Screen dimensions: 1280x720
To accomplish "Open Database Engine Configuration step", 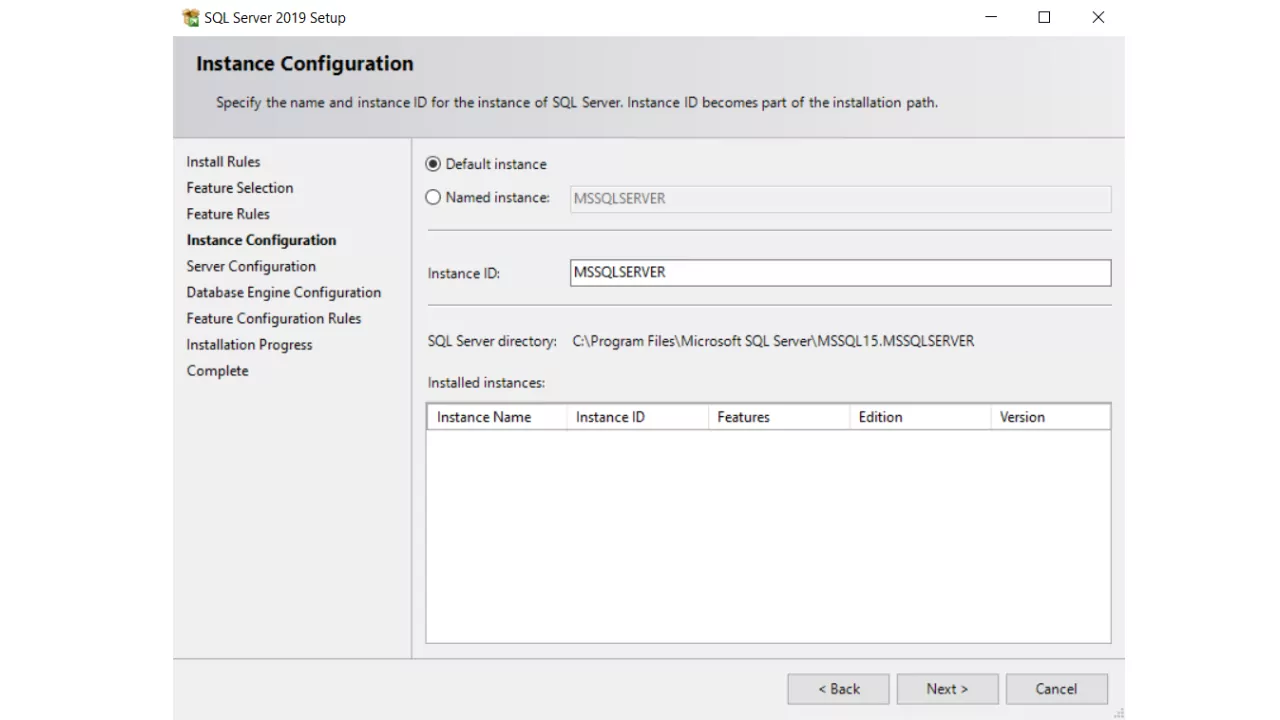I will 284,292.
